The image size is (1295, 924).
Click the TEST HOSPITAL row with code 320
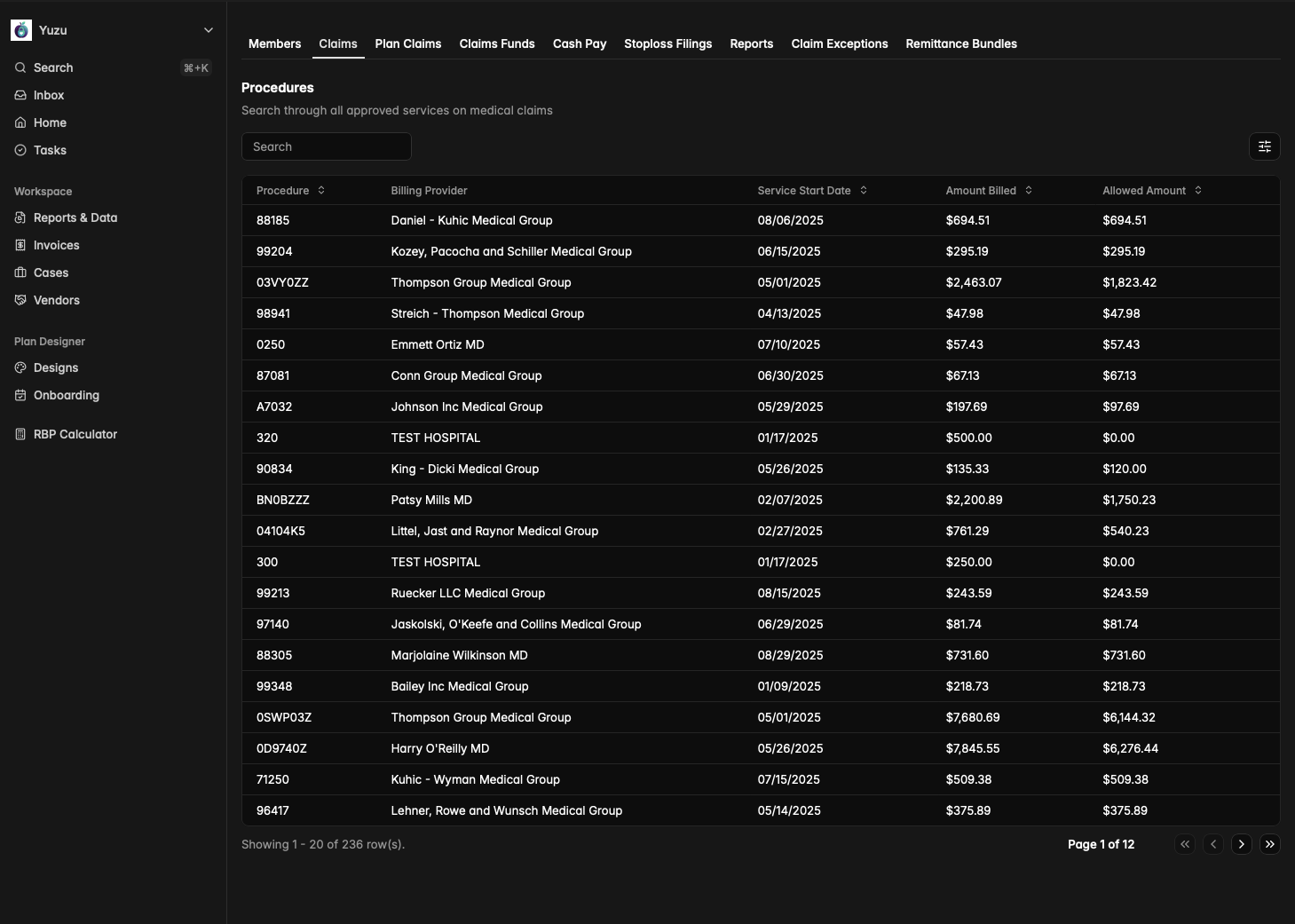coord(761,438)
